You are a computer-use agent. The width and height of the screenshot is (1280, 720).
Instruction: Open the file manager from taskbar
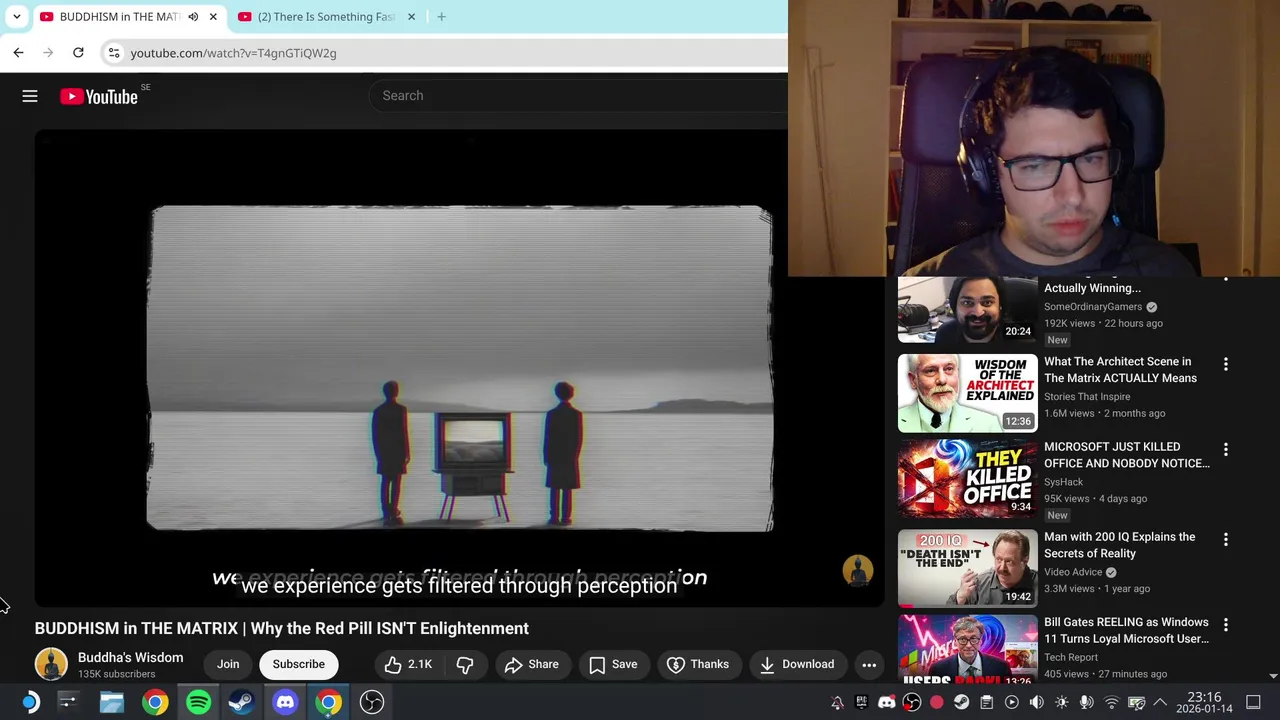point(111,702)
